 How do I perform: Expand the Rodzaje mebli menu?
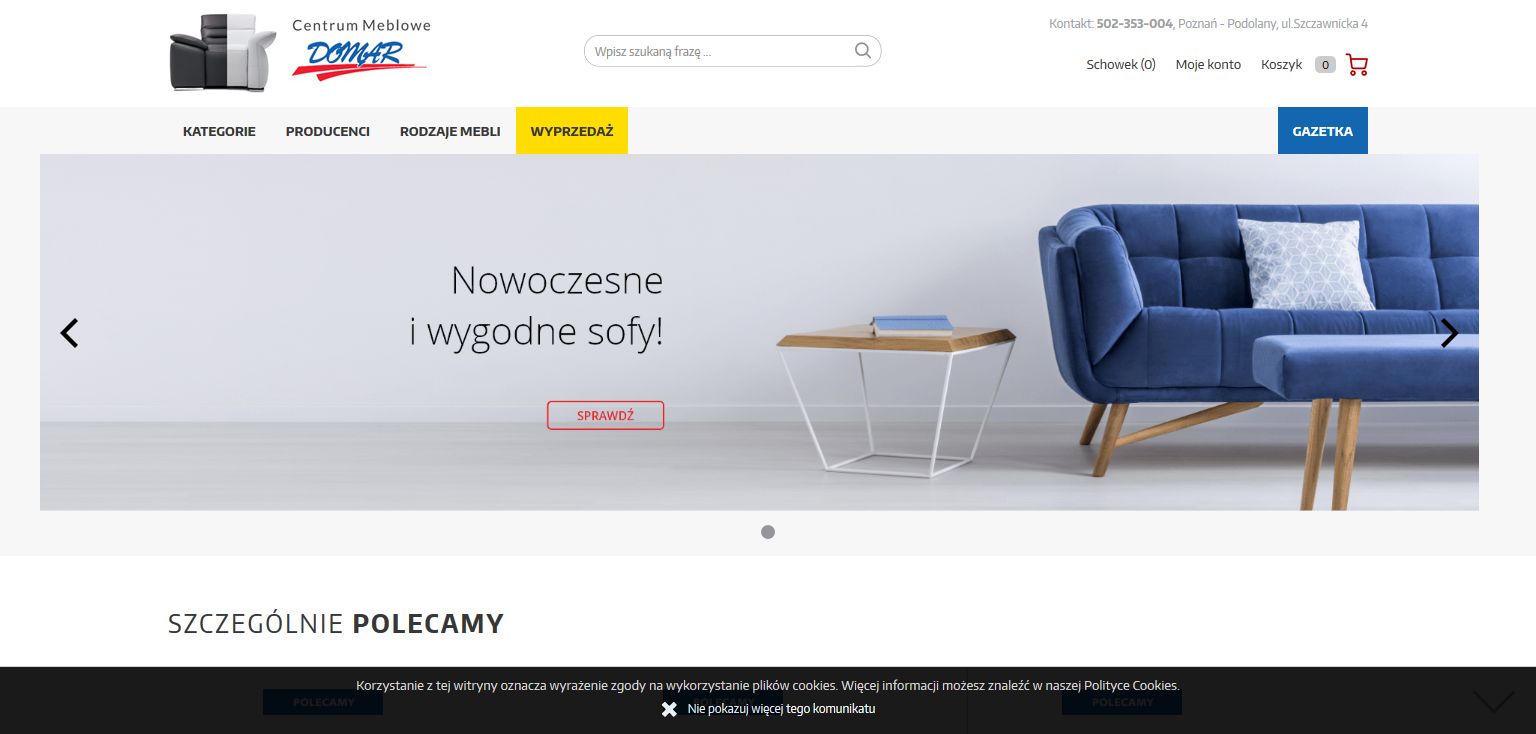click(x=450, y=131)
